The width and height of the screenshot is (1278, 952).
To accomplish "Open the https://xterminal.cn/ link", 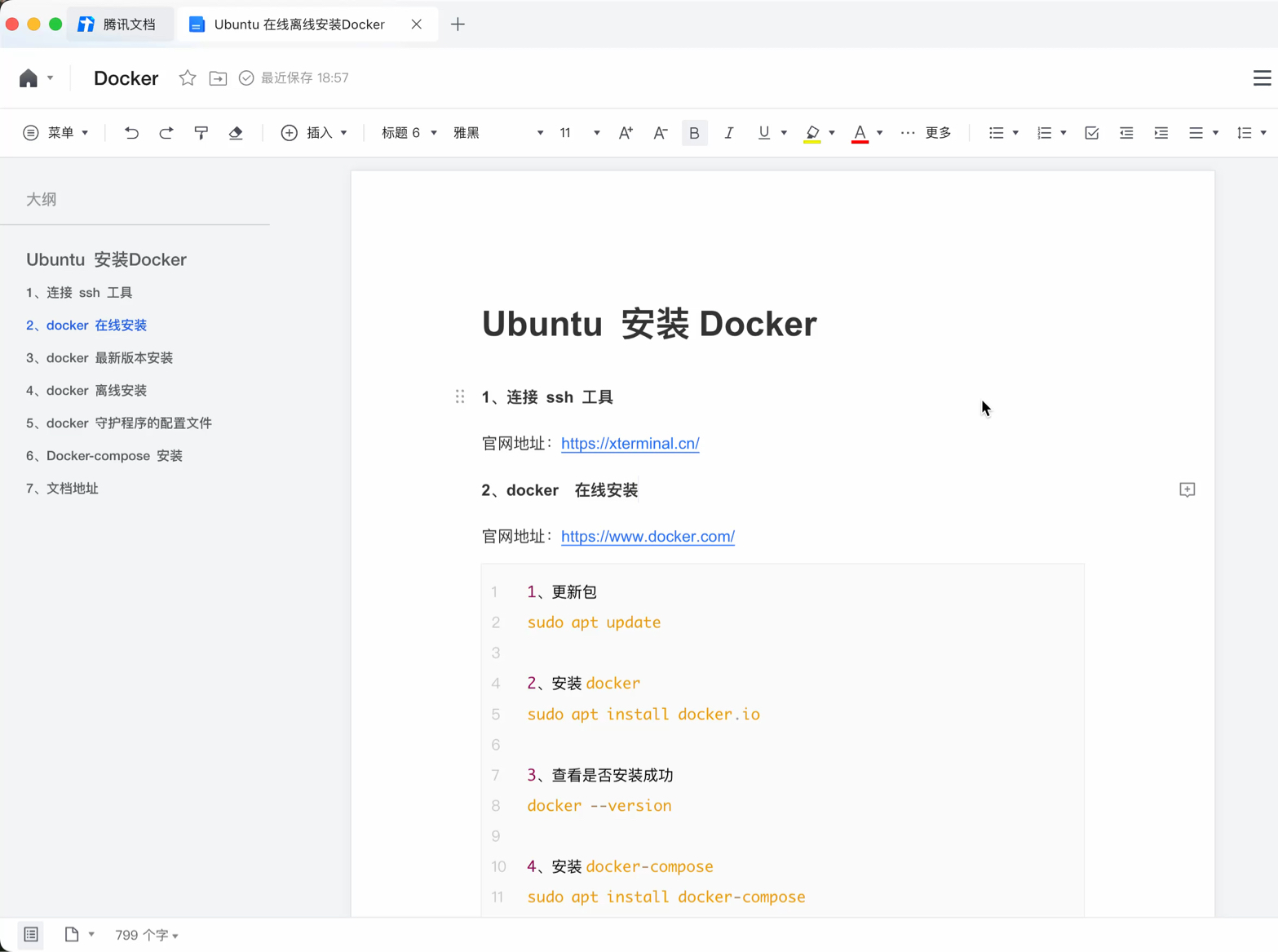I will pos(630,443).
